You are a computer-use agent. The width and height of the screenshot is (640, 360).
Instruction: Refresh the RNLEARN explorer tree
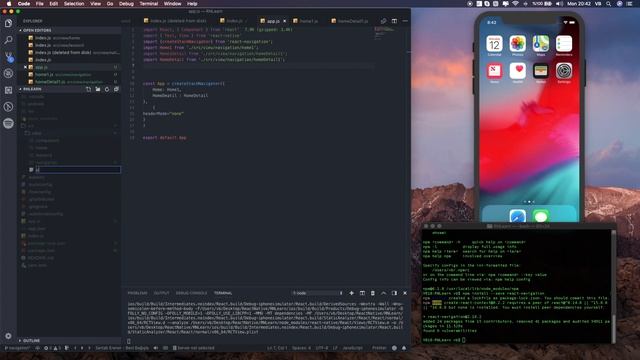pos(107,89)
